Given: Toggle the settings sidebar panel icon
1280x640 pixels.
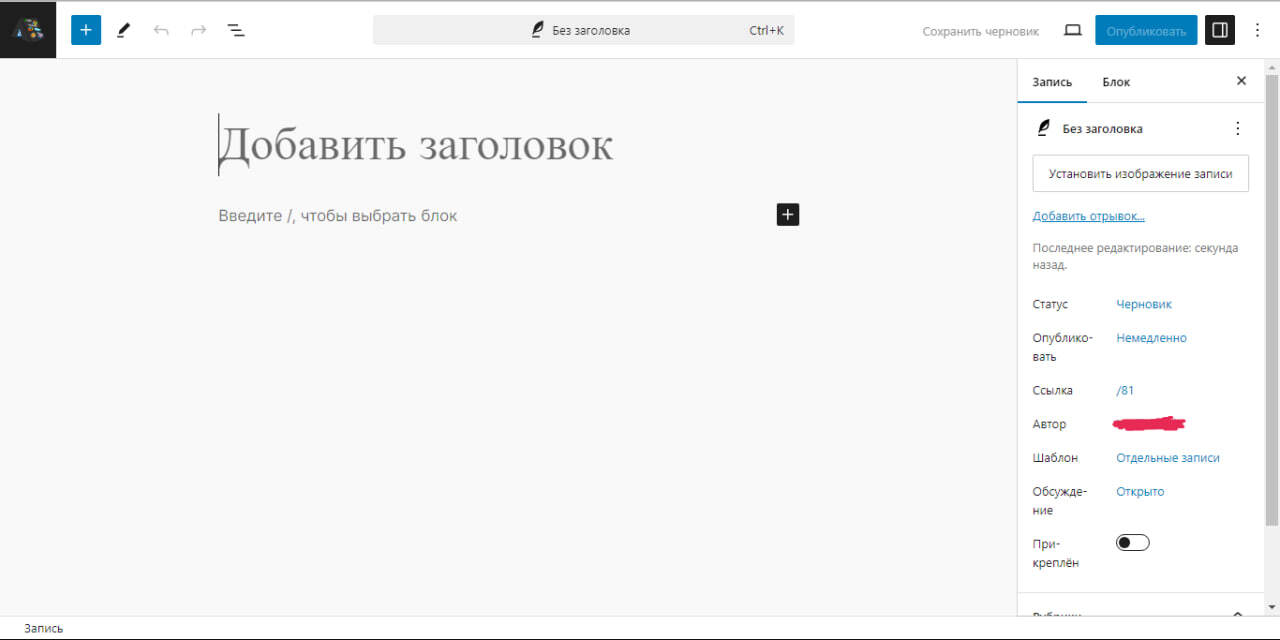Looking at the screenshot, I should (x=1219, y=30).
